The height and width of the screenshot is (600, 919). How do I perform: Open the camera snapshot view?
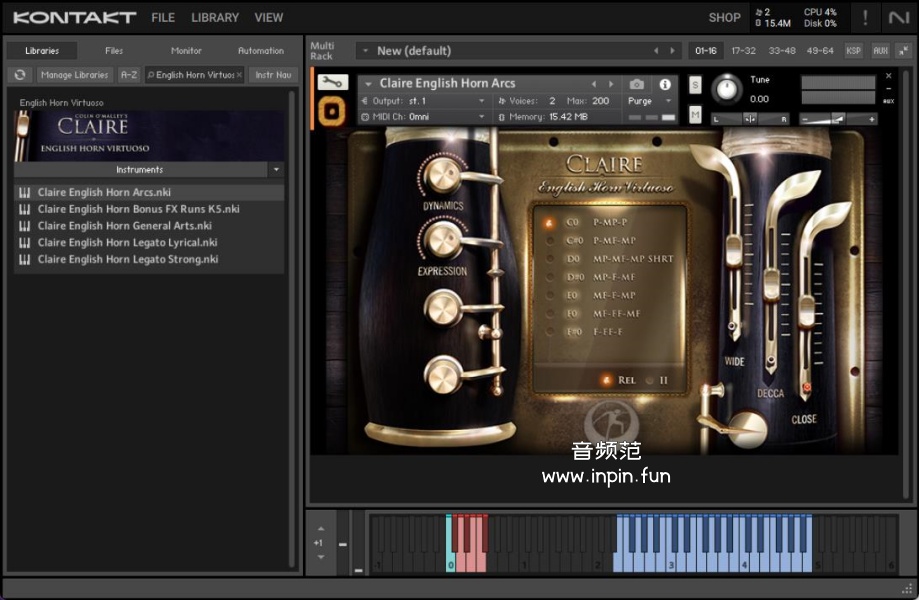click(x=637, y=85)
